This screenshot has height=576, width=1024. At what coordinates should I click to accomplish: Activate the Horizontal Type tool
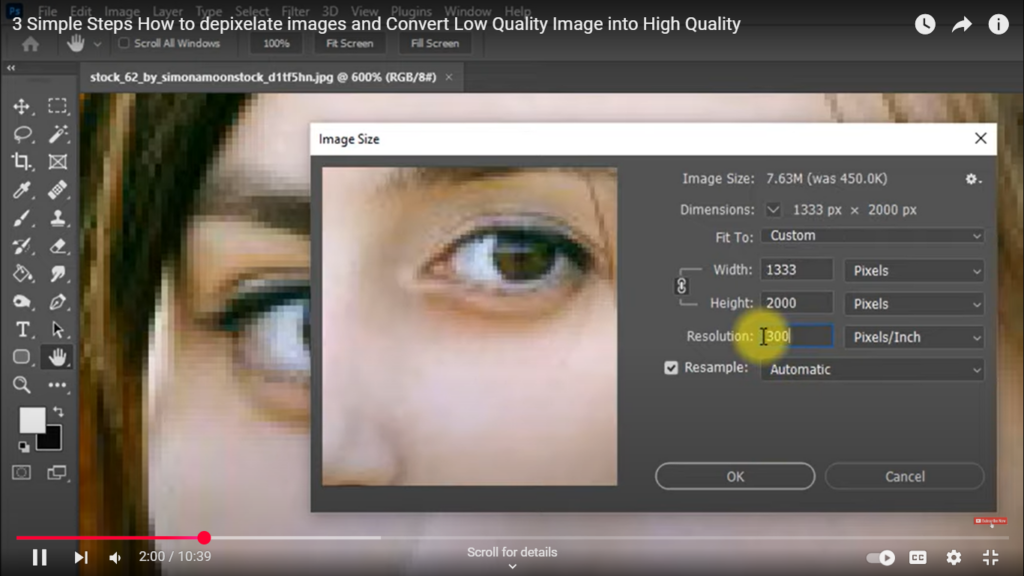click(22, 329)
